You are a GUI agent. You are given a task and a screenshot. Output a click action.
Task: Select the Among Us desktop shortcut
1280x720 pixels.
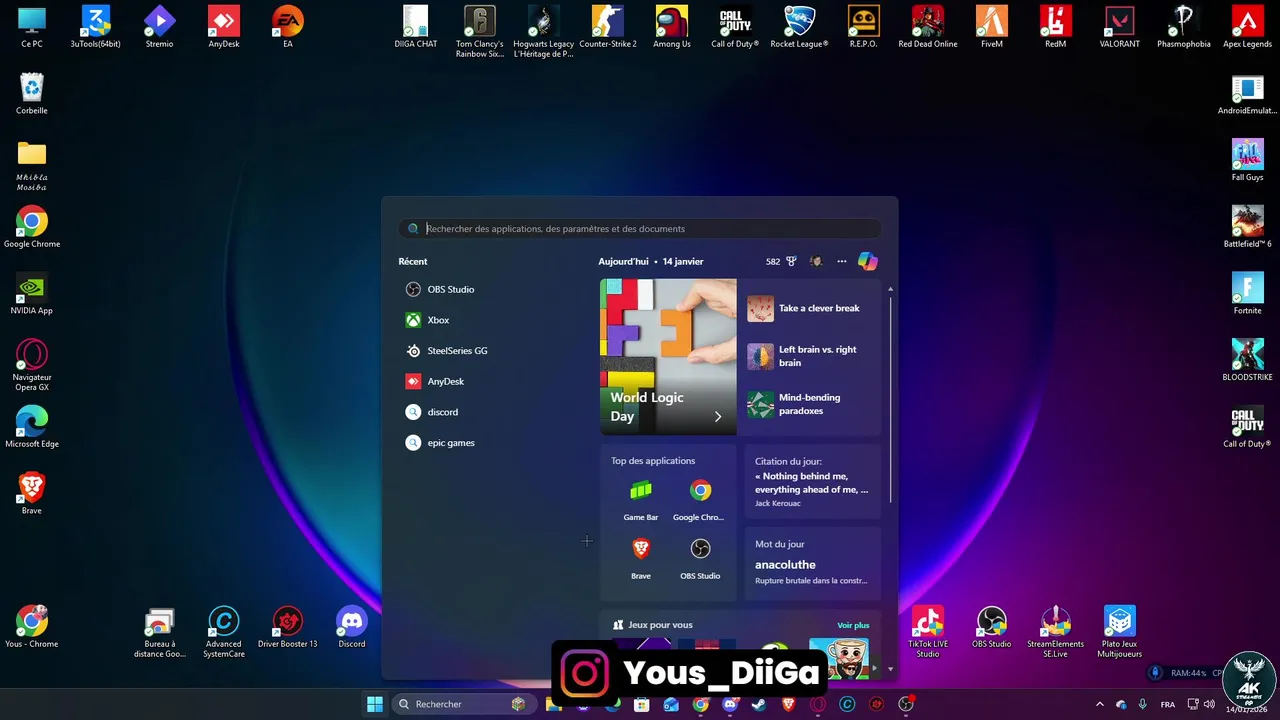coord(672,27)
